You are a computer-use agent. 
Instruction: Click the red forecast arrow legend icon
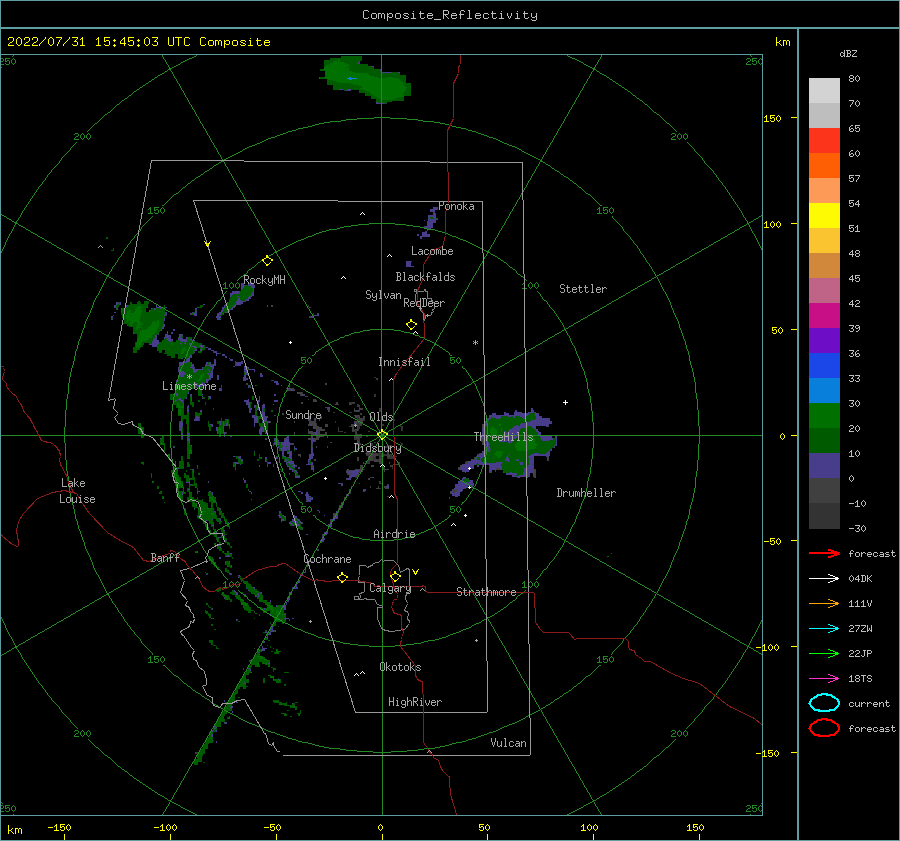(x=824, y=553)
